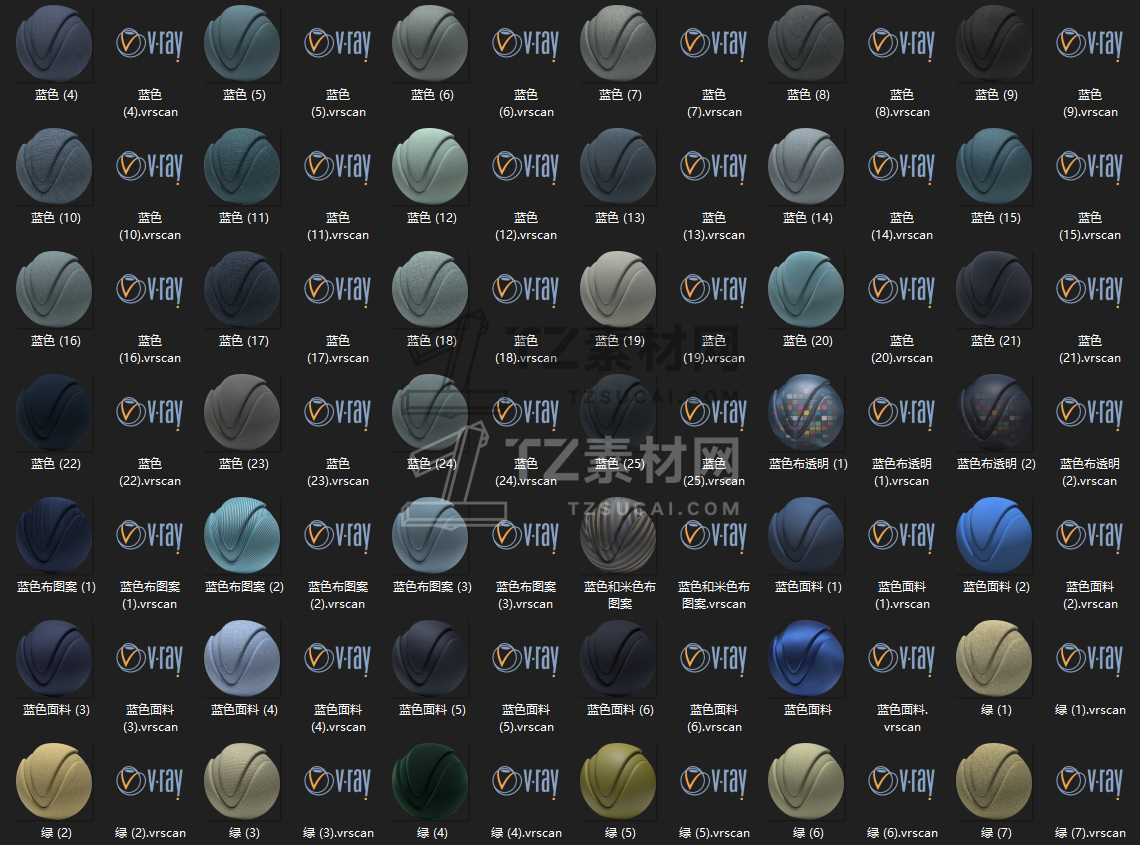This screenshot has width=1140, height=845.
Task: Click the 蓝色 (10).vrscan file icon
Action: click(150, 167)
